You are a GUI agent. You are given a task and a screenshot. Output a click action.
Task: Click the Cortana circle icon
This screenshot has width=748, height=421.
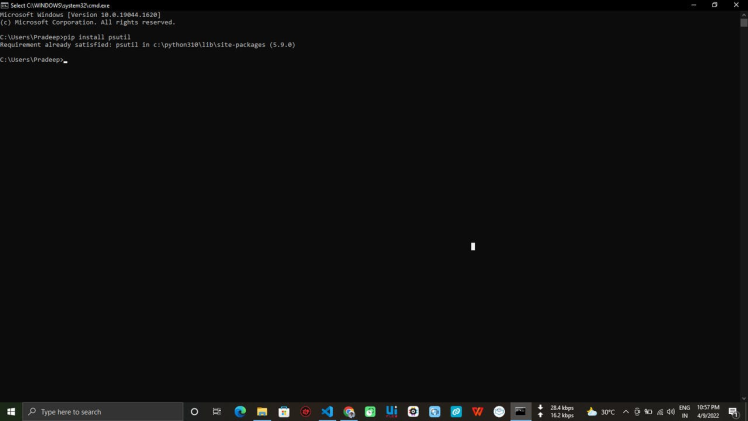pyautogui.click(x=194, y=412)
